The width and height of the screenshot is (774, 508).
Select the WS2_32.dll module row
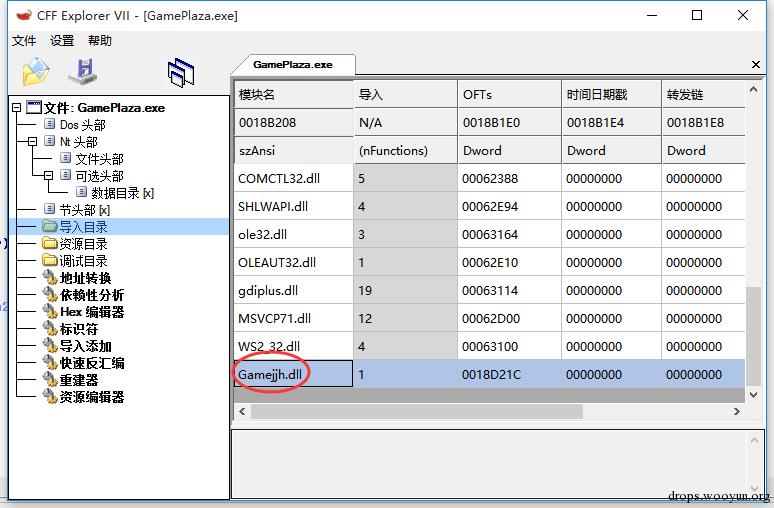coord(489,346)
